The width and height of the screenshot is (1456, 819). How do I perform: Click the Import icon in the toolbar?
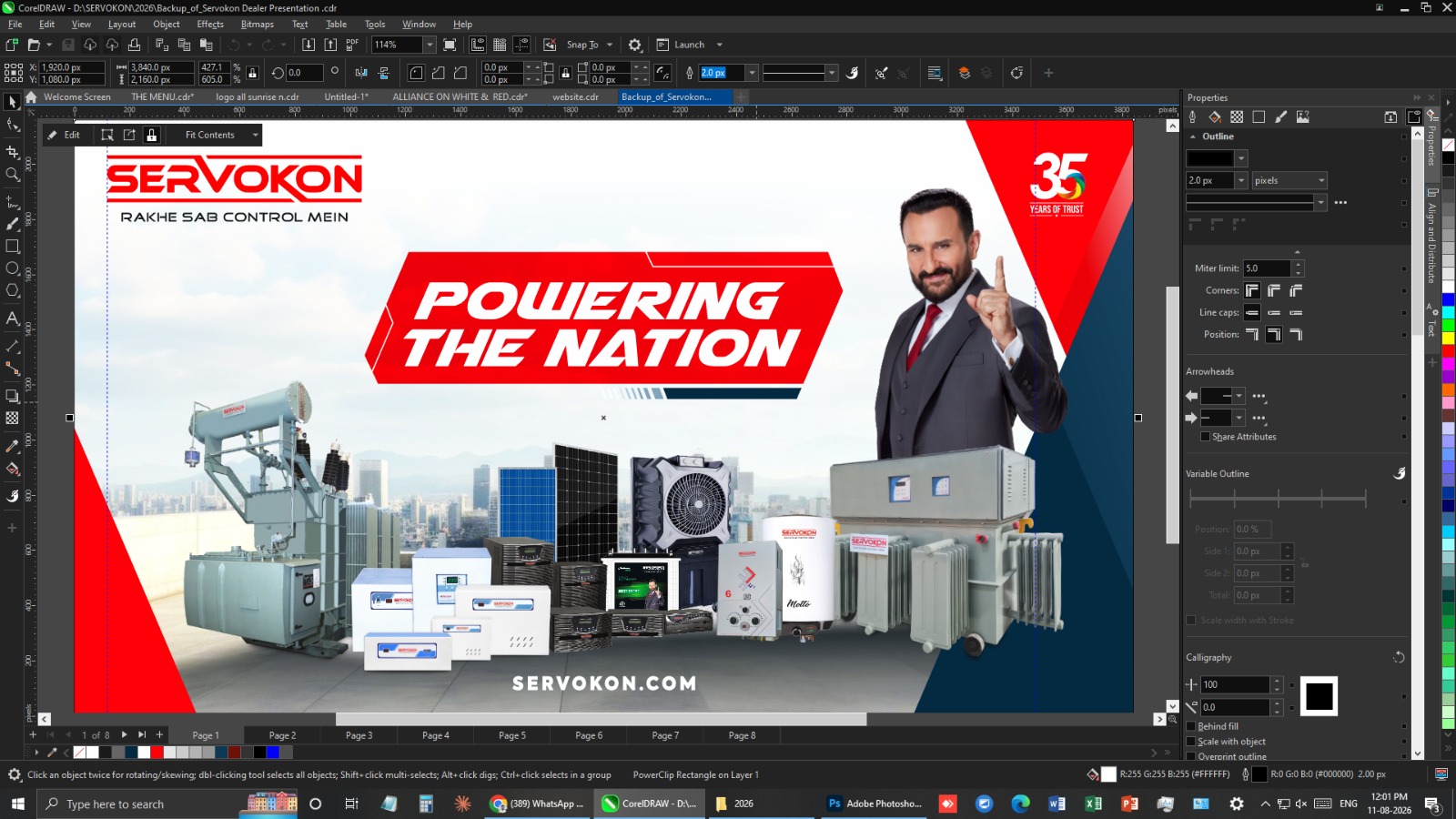tap(308, 45)
